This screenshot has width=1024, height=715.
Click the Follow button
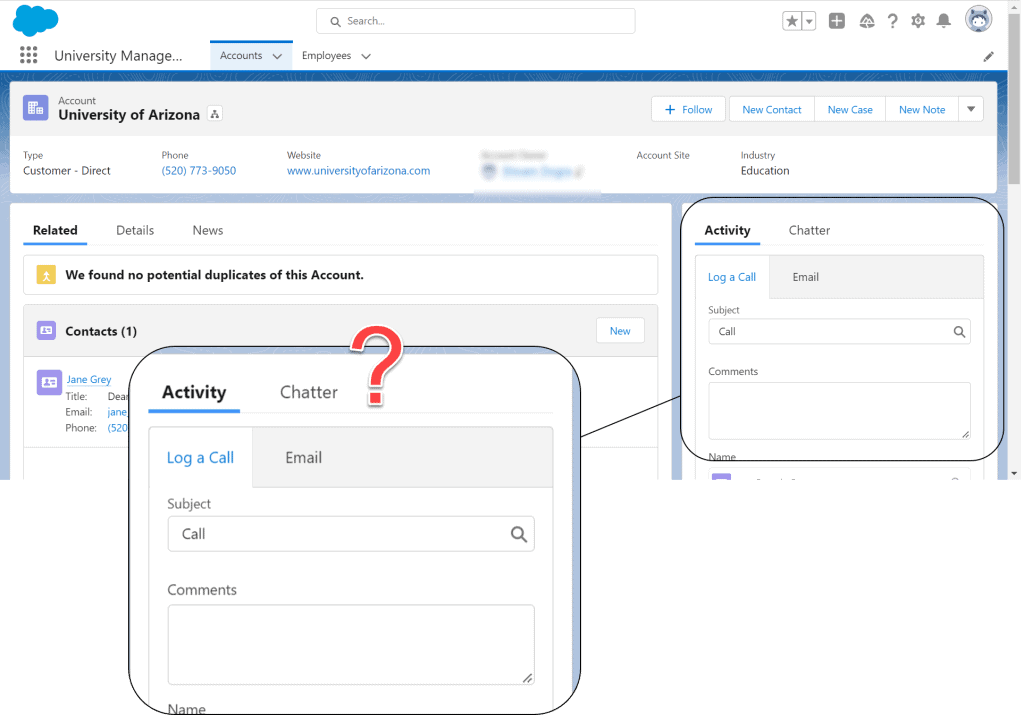(688, 108)
